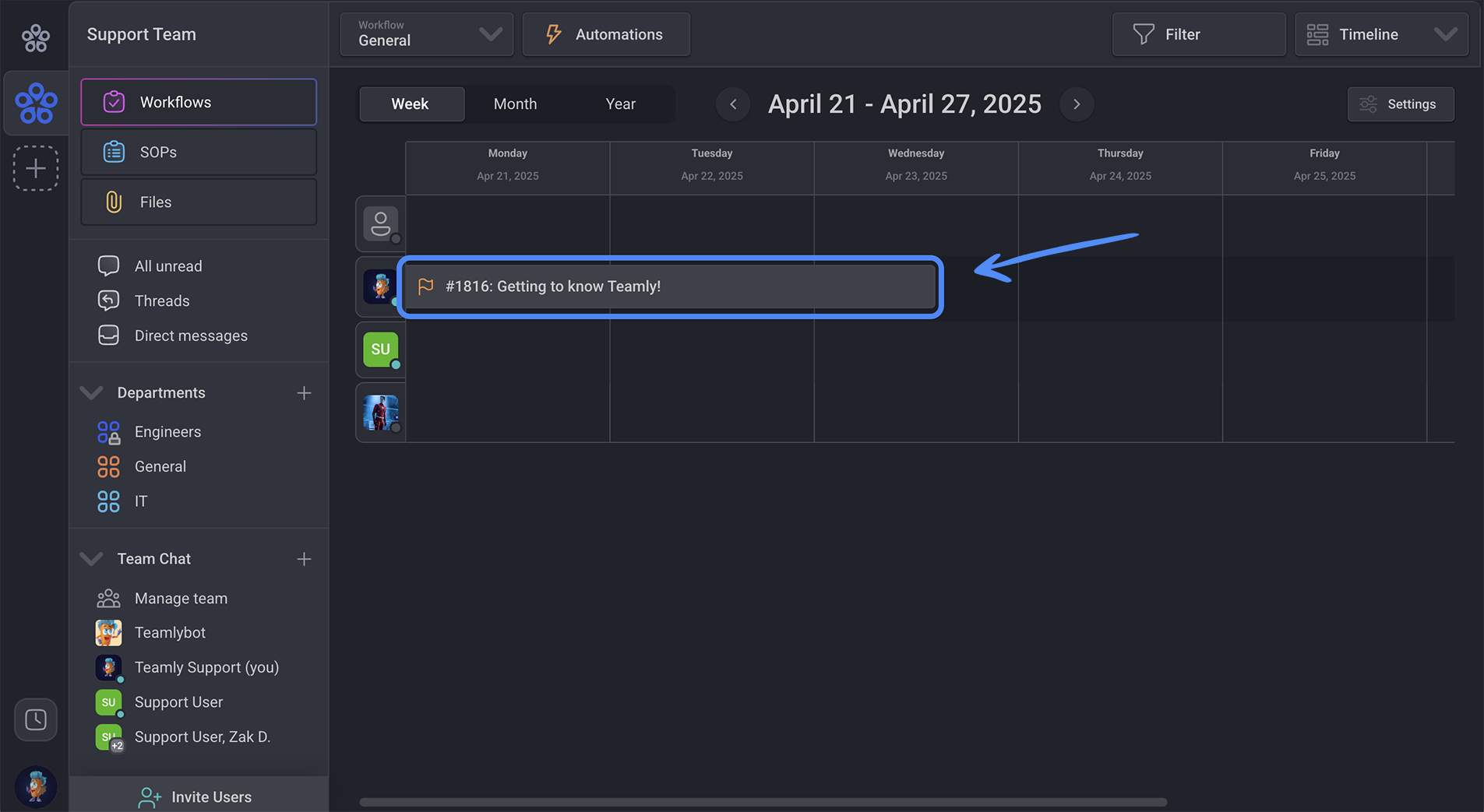The width and height of the screenshot is (1484, 812).
Task: Open task #1816 Getting to know Teamly
Action: pyautogui.click(x=671, y=286)
